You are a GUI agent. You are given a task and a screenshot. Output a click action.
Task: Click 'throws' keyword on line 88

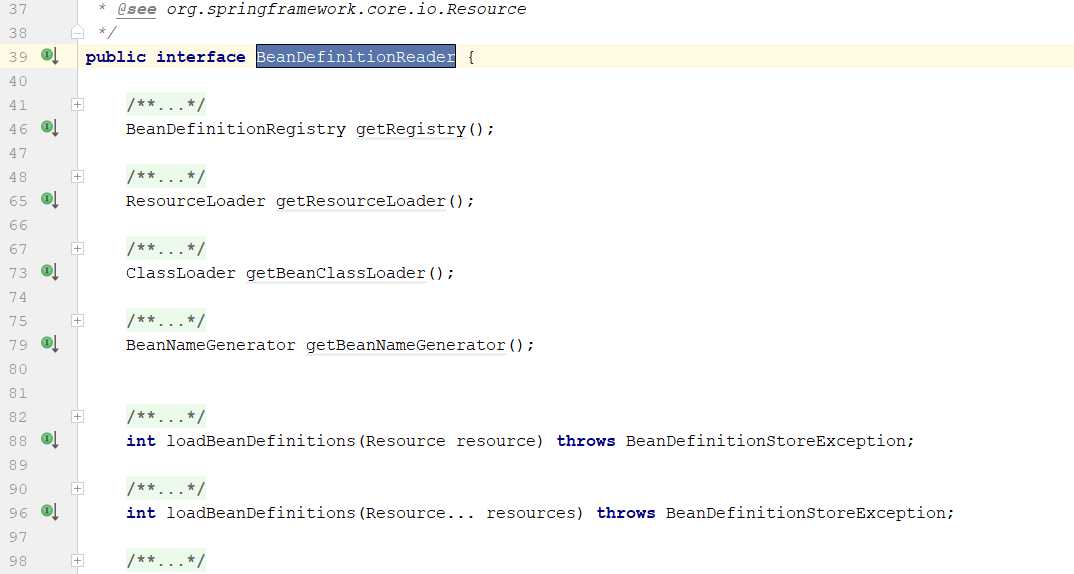point(586,440)
